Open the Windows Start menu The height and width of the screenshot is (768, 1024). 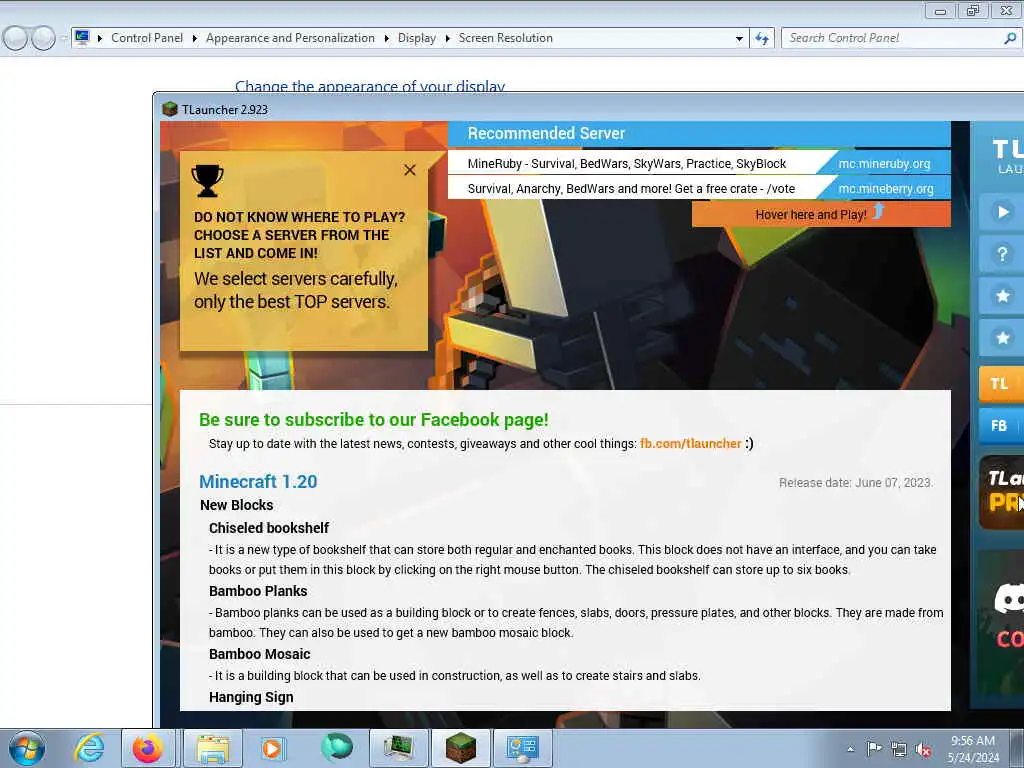click(x=27, y=748)
